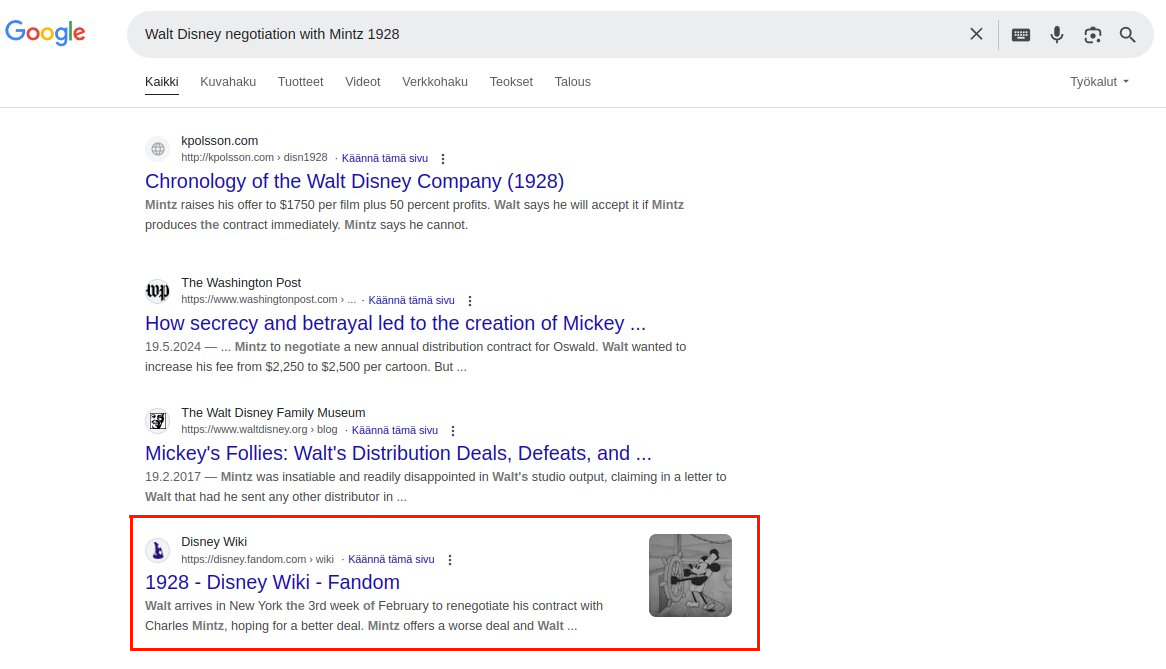Screen dimensions: 1166x669
Task: Switch to the Videot tab
Action: 362,82
